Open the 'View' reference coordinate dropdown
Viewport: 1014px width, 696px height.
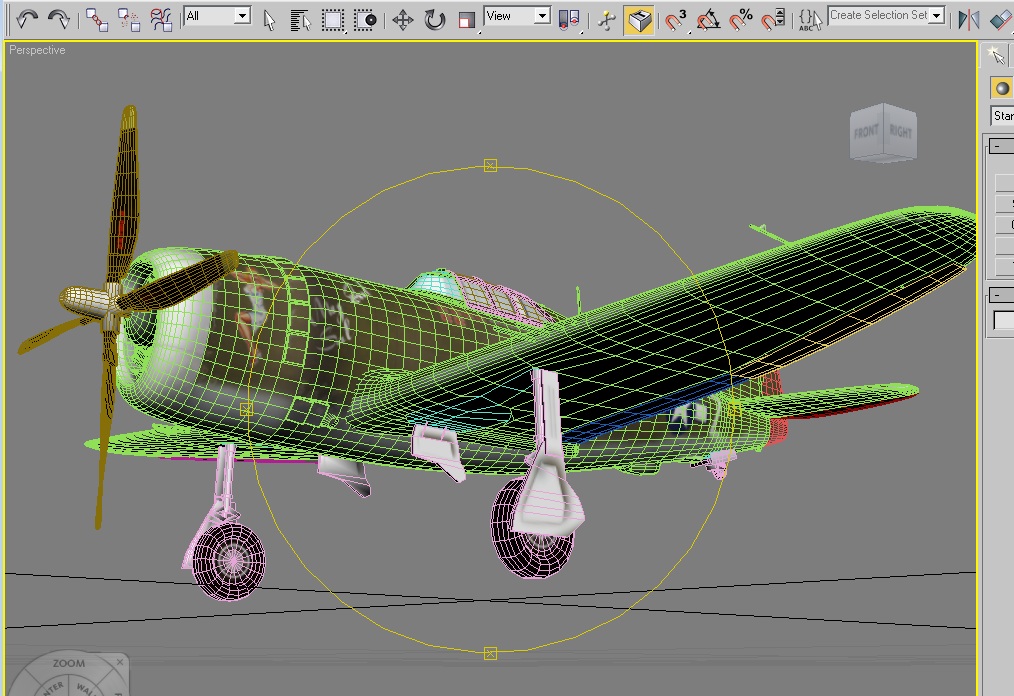(517, 16)
